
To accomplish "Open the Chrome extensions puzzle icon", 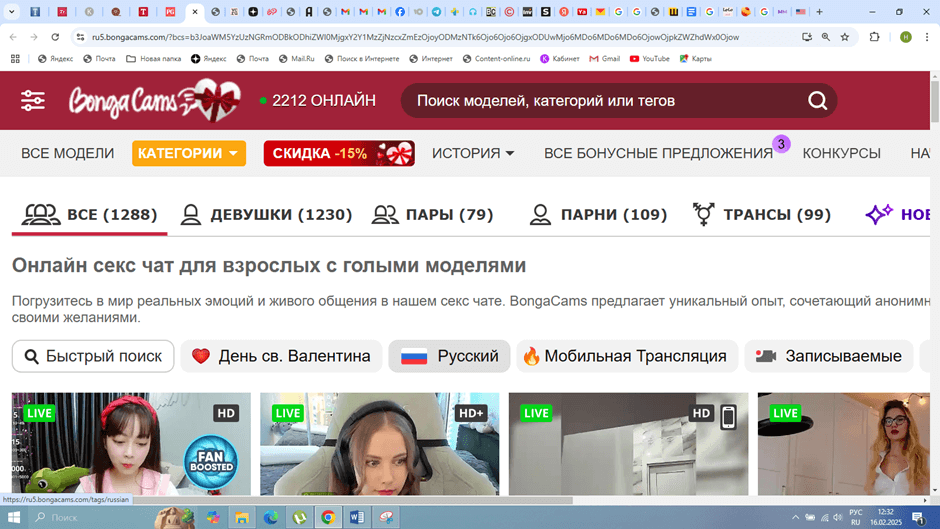I will [875, 37].
